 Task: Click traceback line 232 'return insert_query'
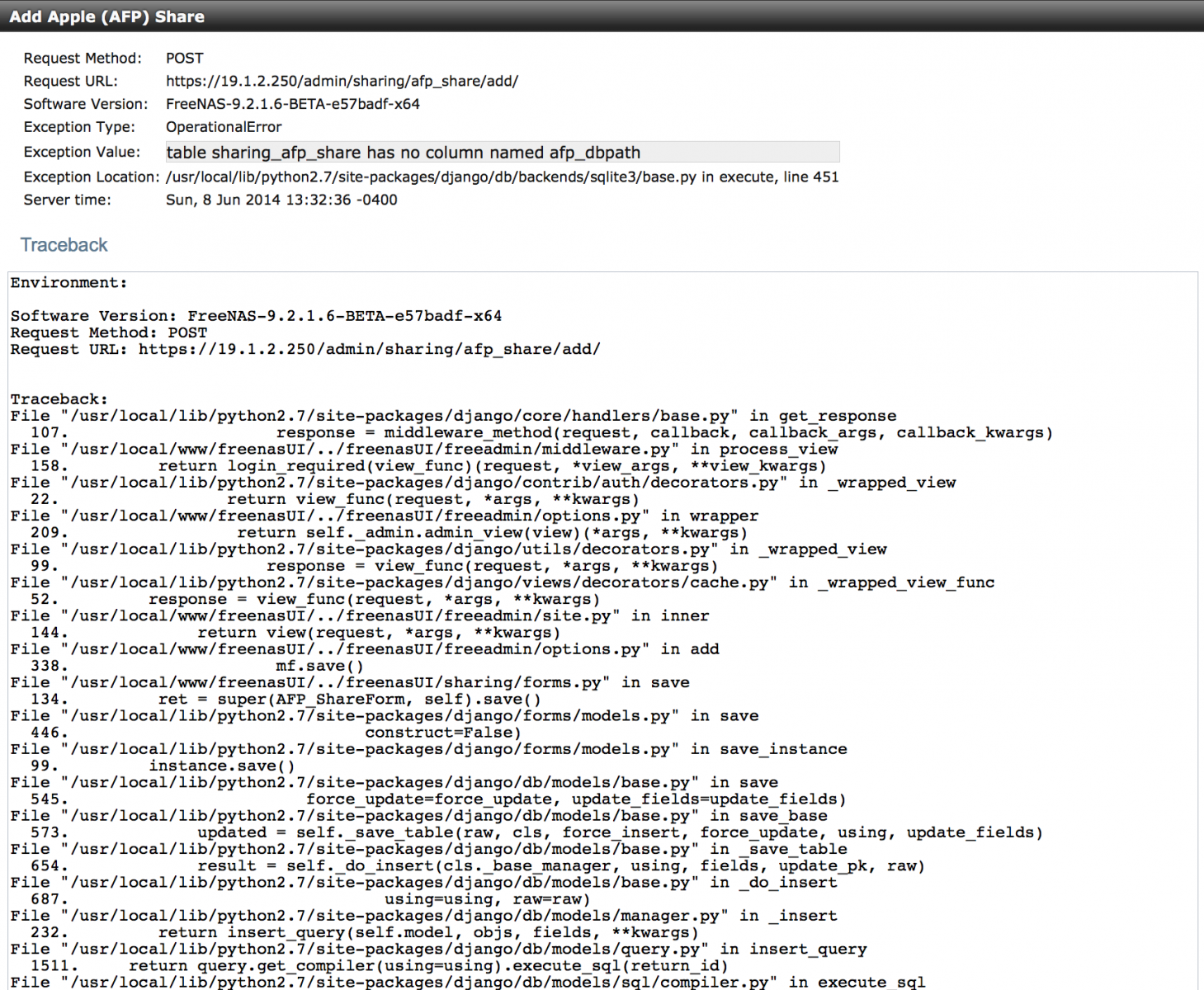click(364, 931)
